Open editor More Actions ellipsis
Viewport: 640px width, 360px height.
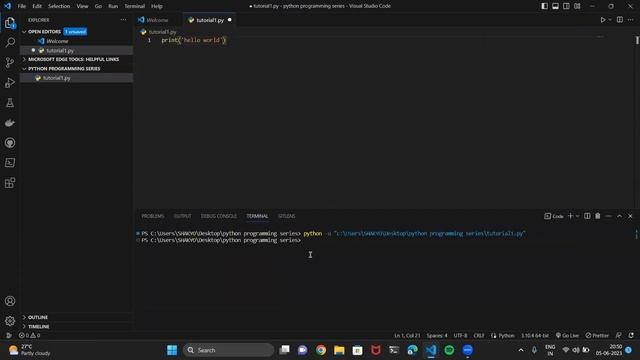click(x=631, y=20)
